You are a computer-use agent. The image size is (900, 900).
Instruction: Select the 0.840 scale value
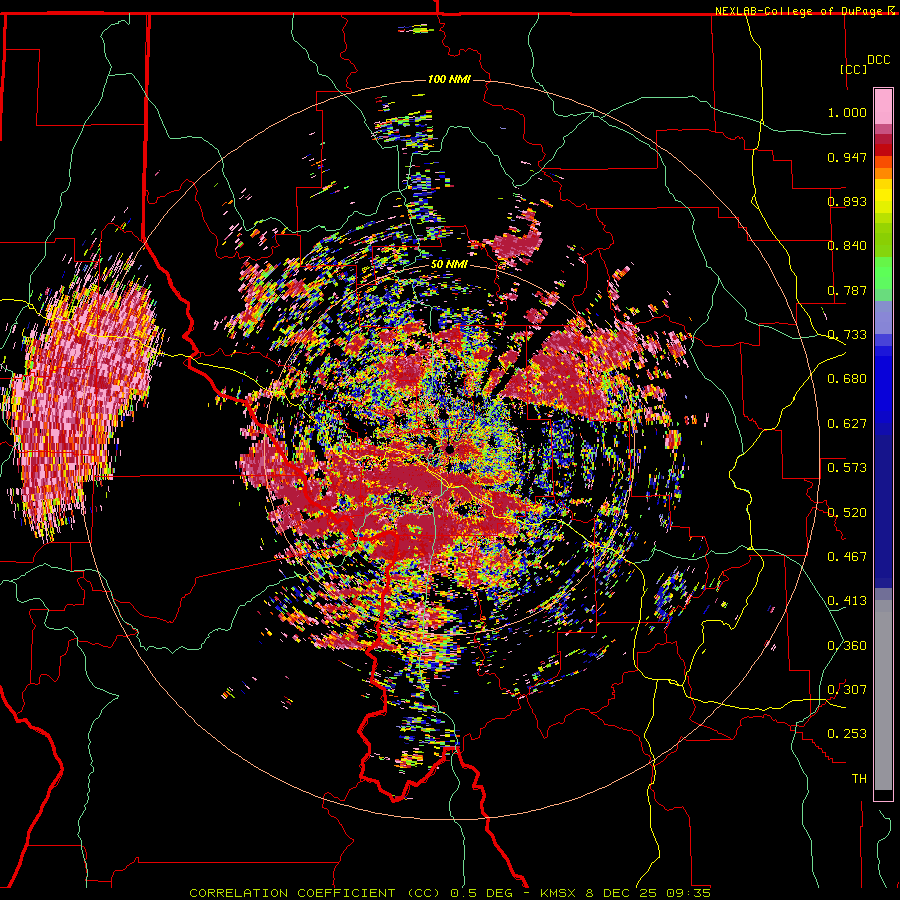point(847,246)
